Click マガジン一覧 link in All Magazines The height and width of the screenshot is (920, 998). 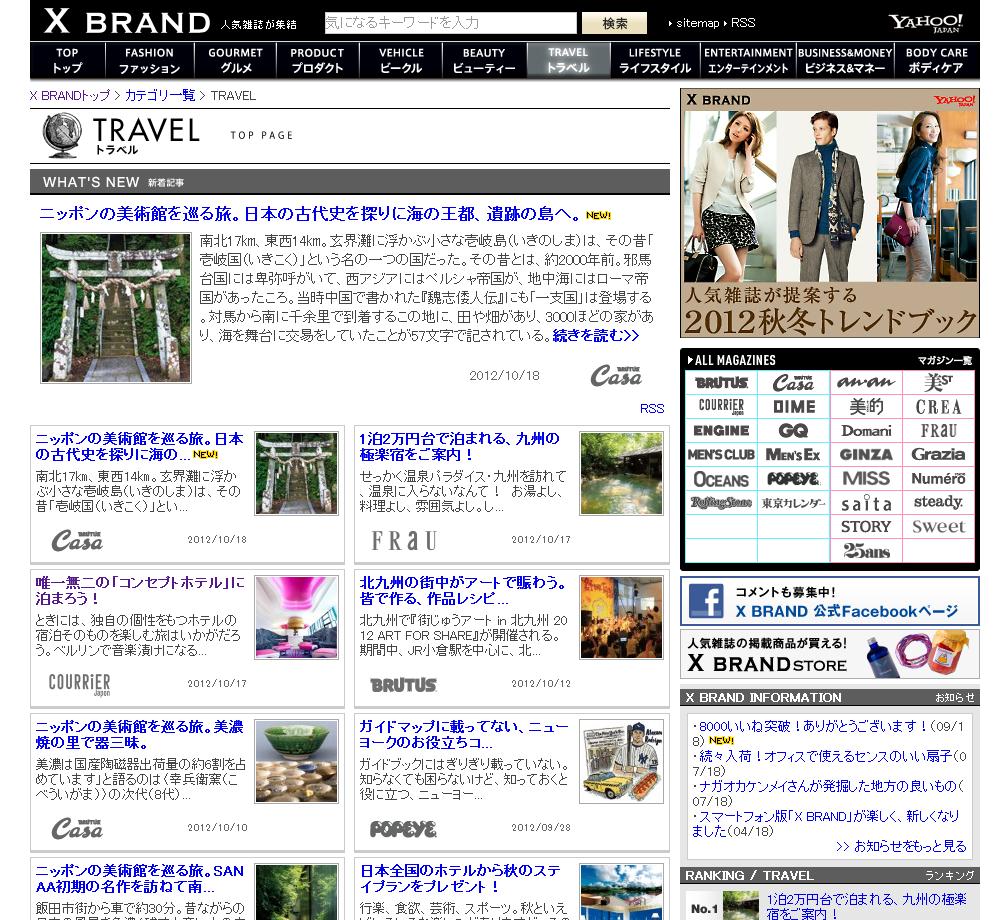point(945,360)
